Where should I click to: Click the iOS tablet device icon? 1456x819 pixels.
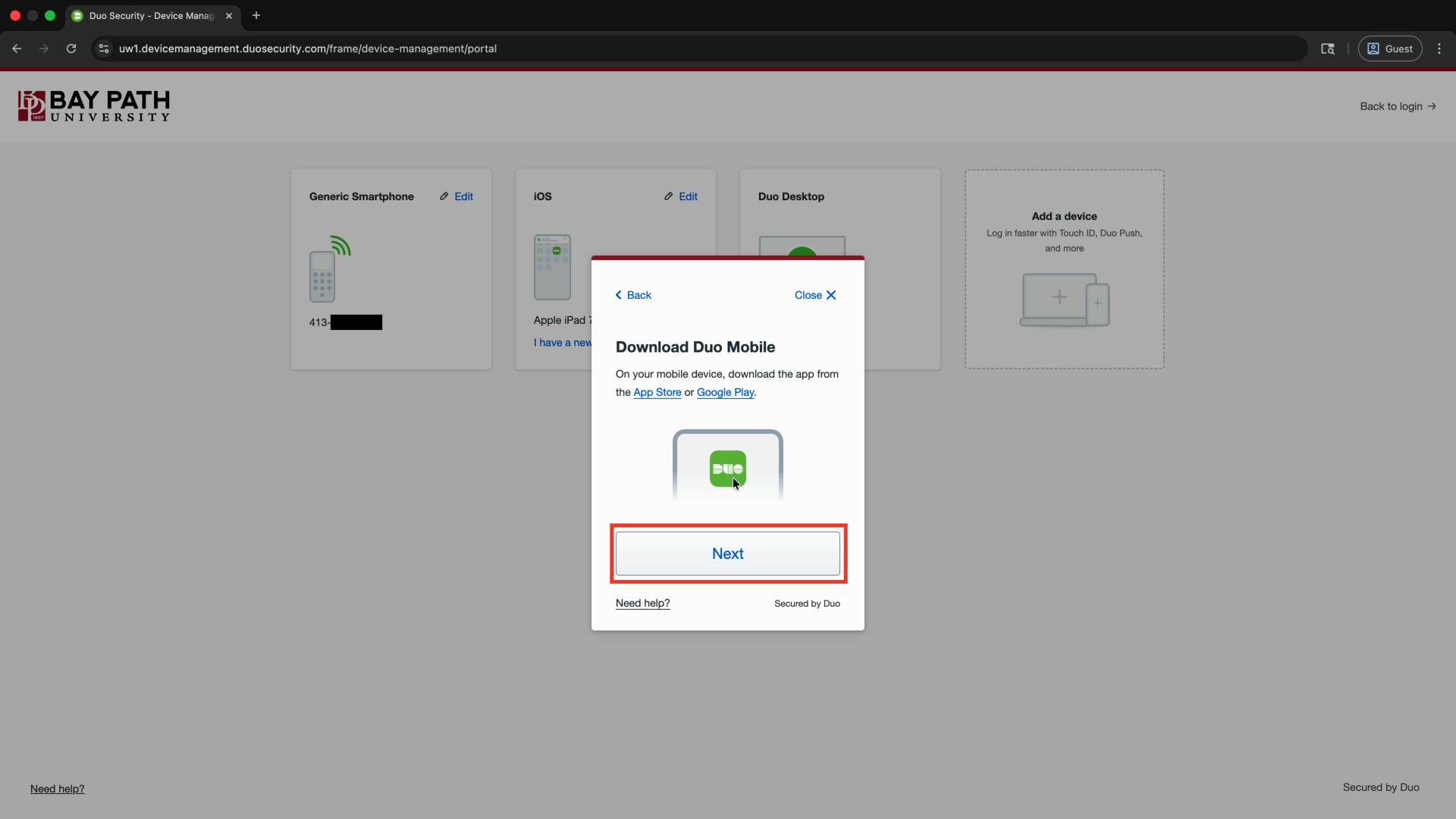[552, 267]
